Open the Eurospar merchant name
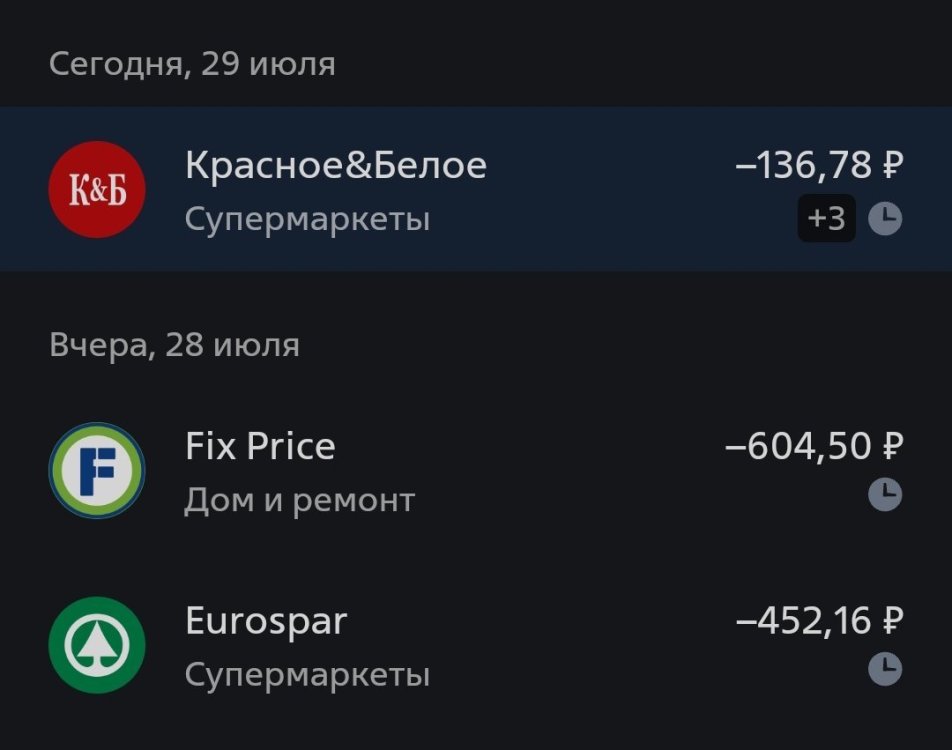 (x=266, y=621)
